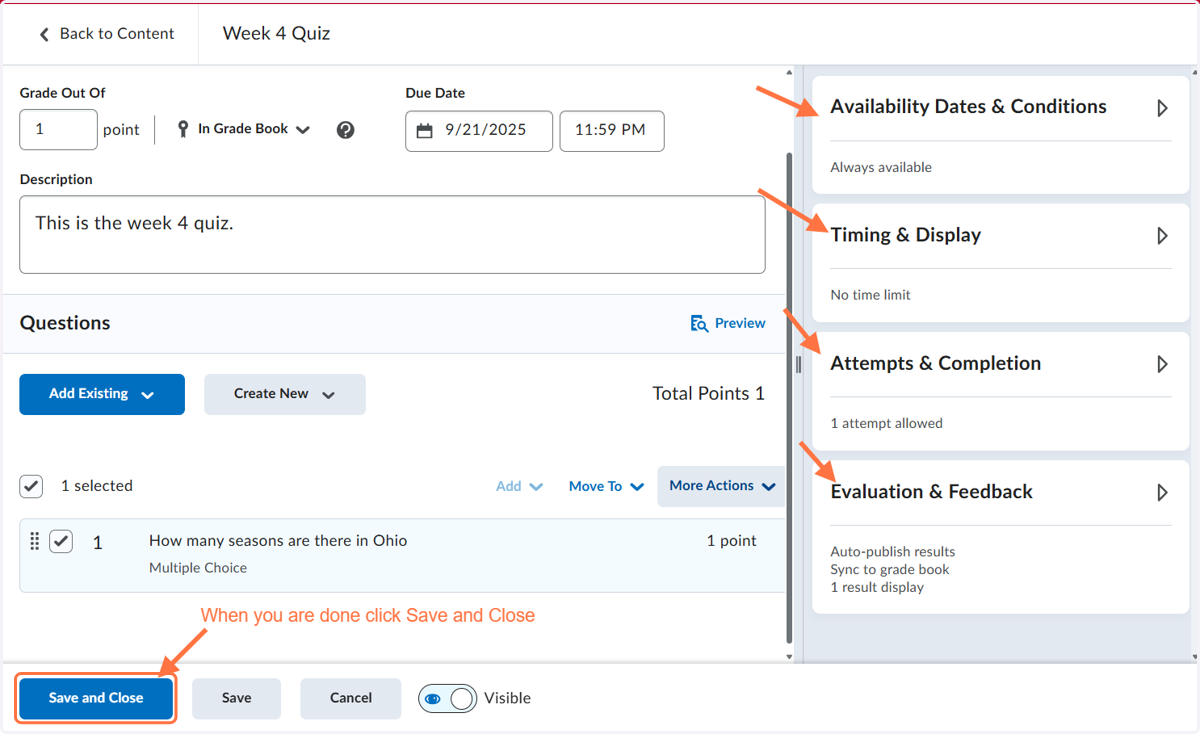This screenshot has width=1200, height=734.
Task: Click the Week 4 Quiz title
Action: point(276,34)
